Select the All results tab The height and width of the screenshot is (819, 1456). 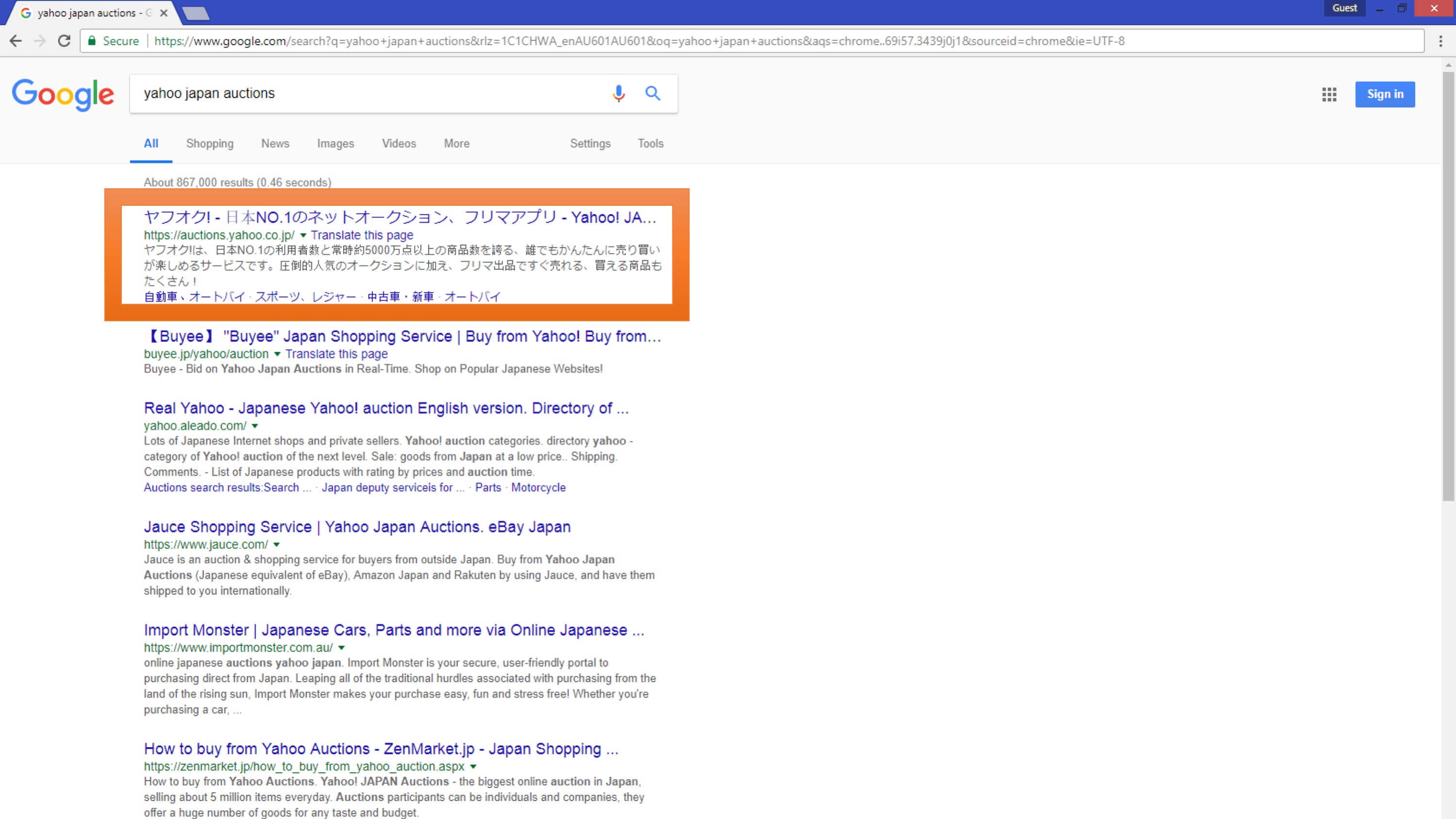point(151,144)
